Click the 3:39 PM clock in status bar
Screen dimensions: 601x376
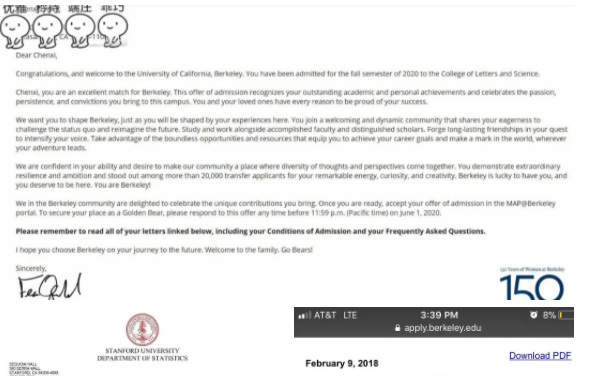[x=439, y=315]
